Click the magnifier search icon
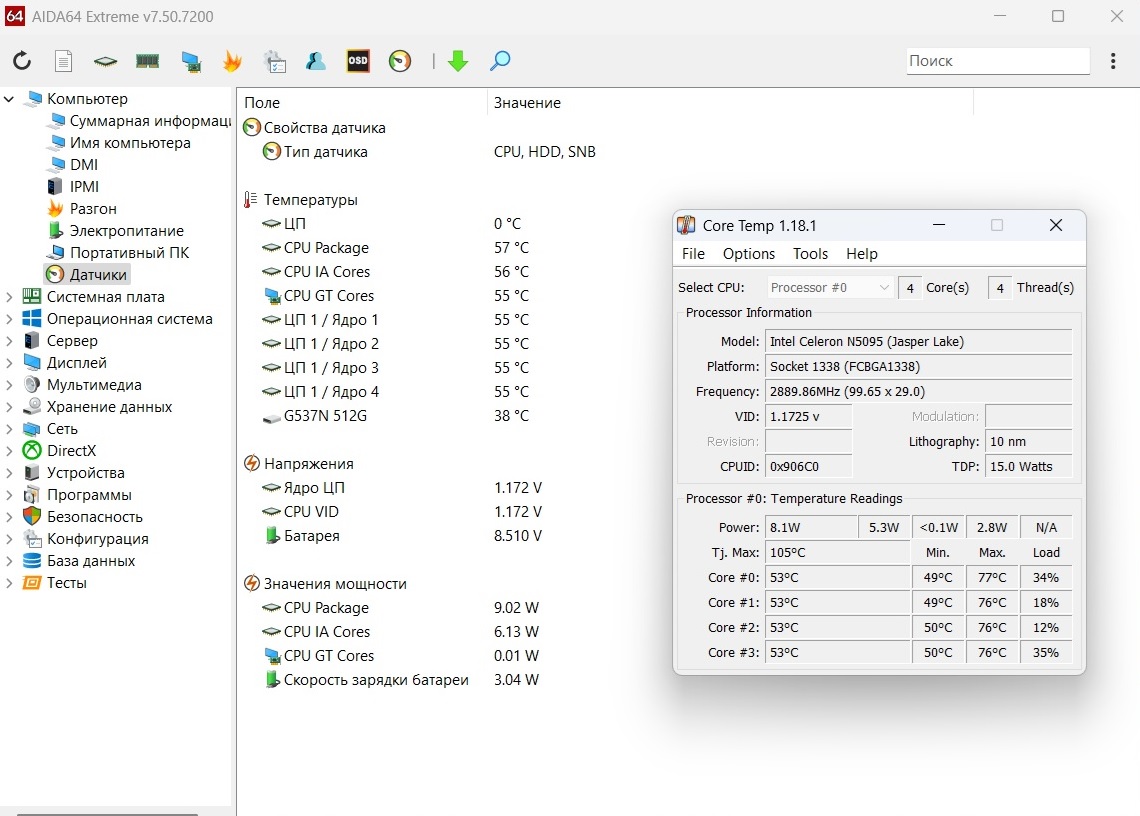 pos(500,61)
